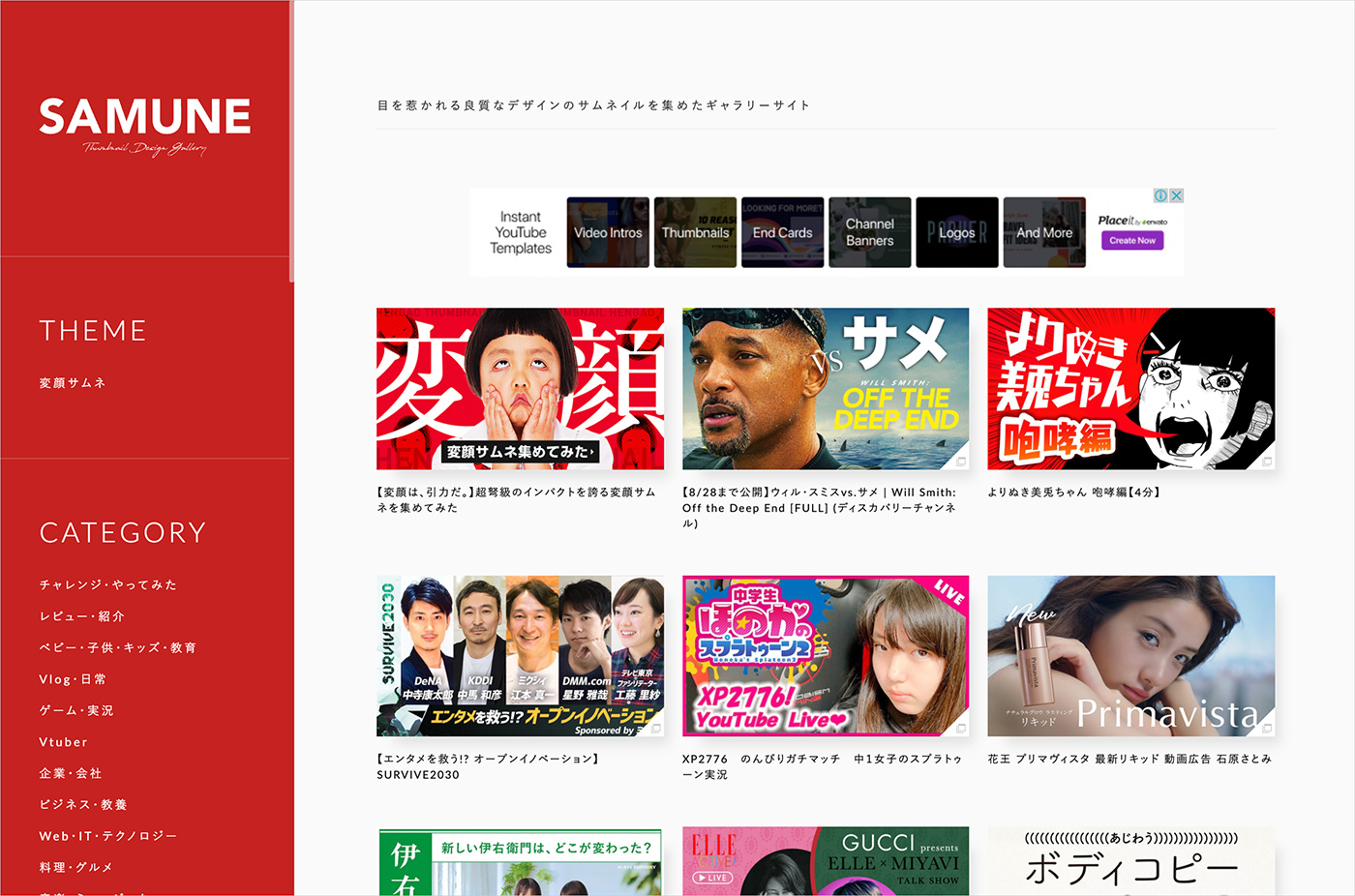Select the 企業・会社 category
Viewport: 1355px width, 896px height.
click(71, 773)
